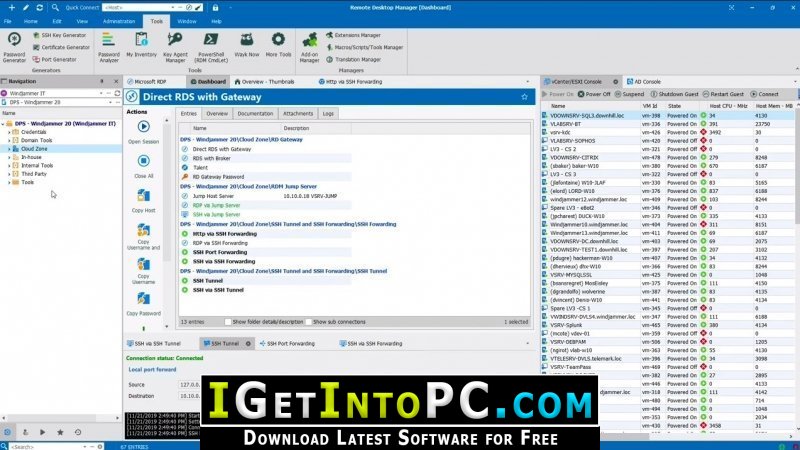
Task: Open the File menu
Action: point(8,21)
